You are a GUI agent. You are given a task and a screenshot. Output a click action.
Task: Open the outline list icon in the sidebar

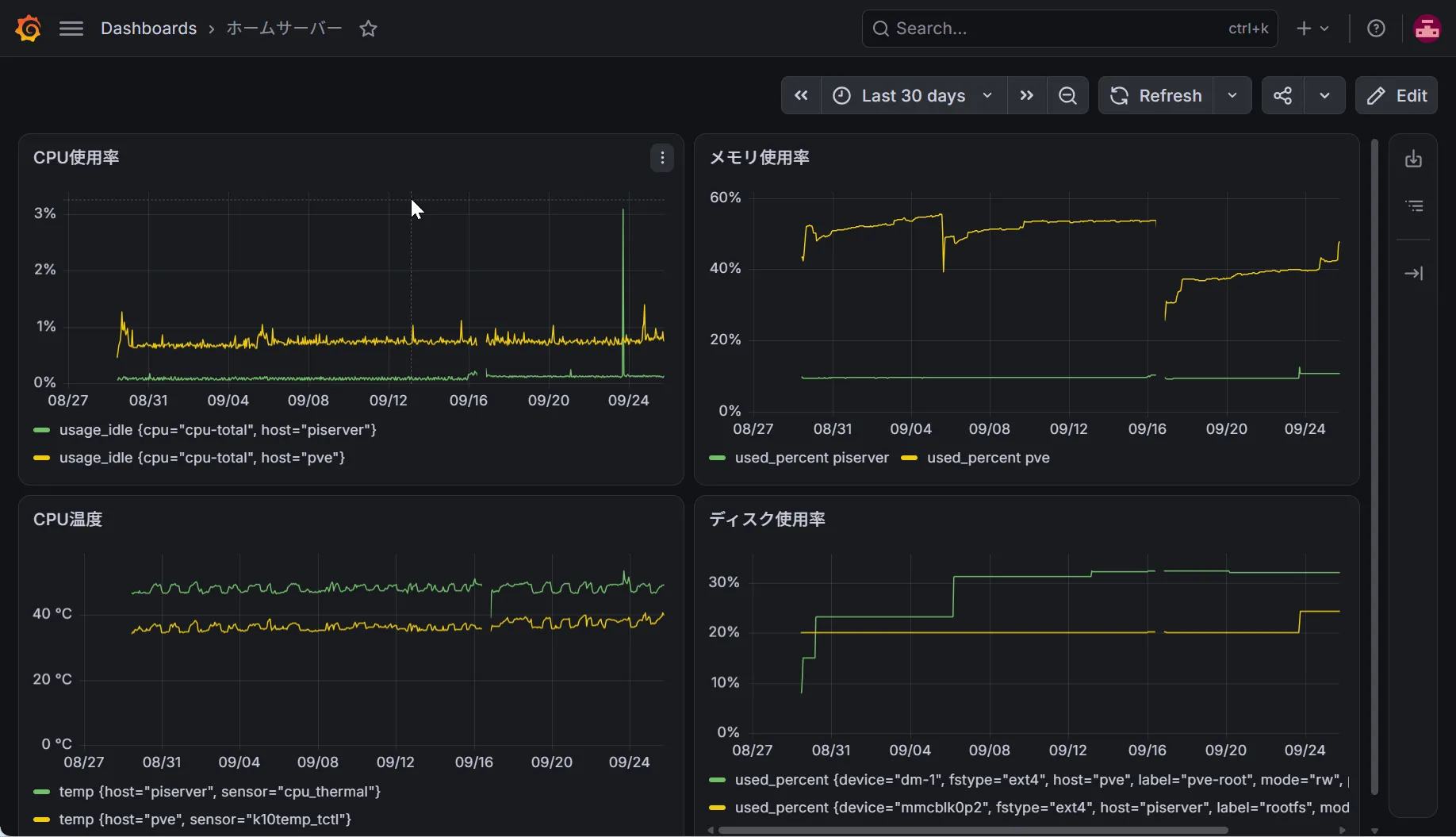pos(1414,206)
